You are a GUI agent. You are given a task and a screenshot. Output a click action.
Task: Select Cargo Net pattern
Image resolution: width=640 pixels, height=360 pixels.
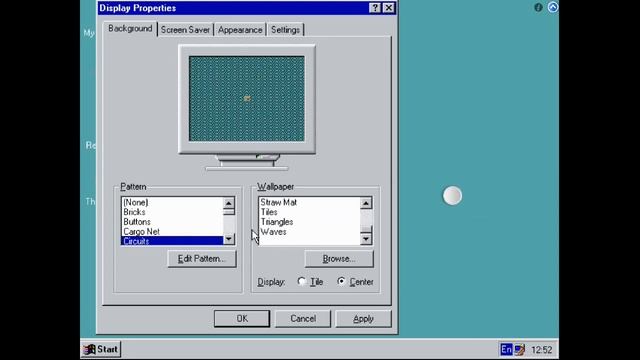(172, 232)
